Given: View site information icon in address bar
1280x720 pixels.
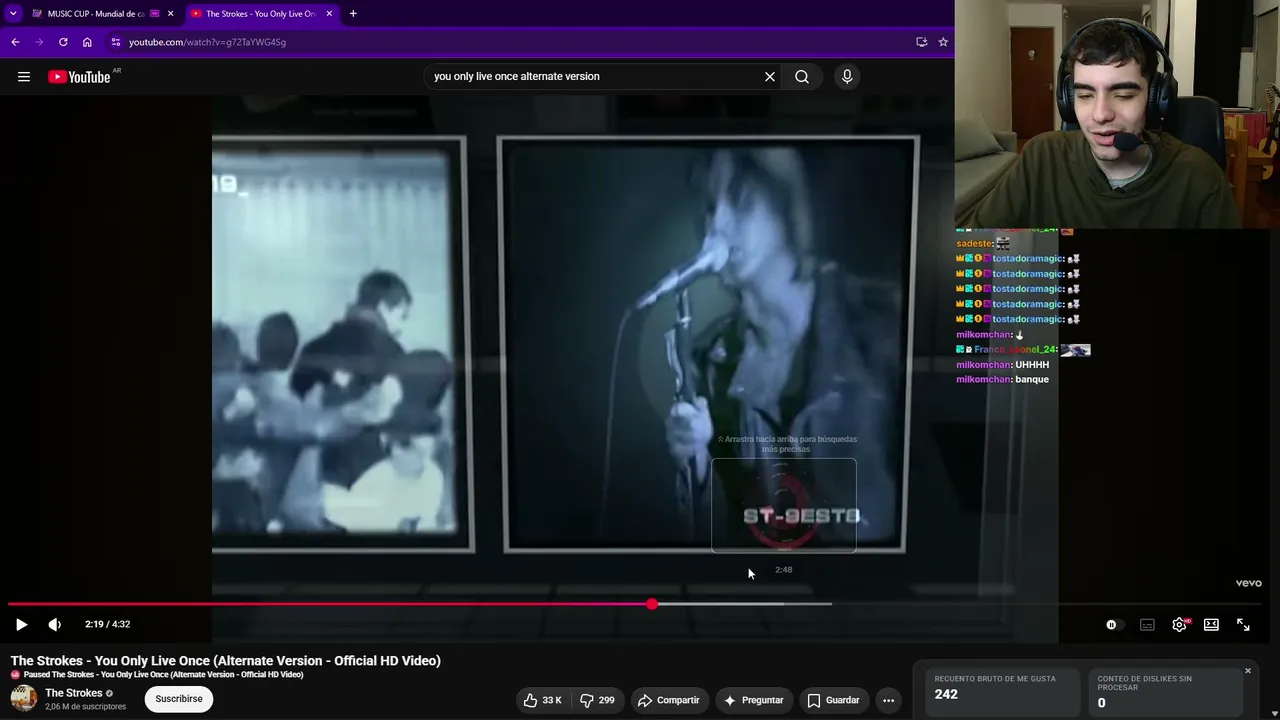Looking at the screenshot, I should tap(116, 42).
